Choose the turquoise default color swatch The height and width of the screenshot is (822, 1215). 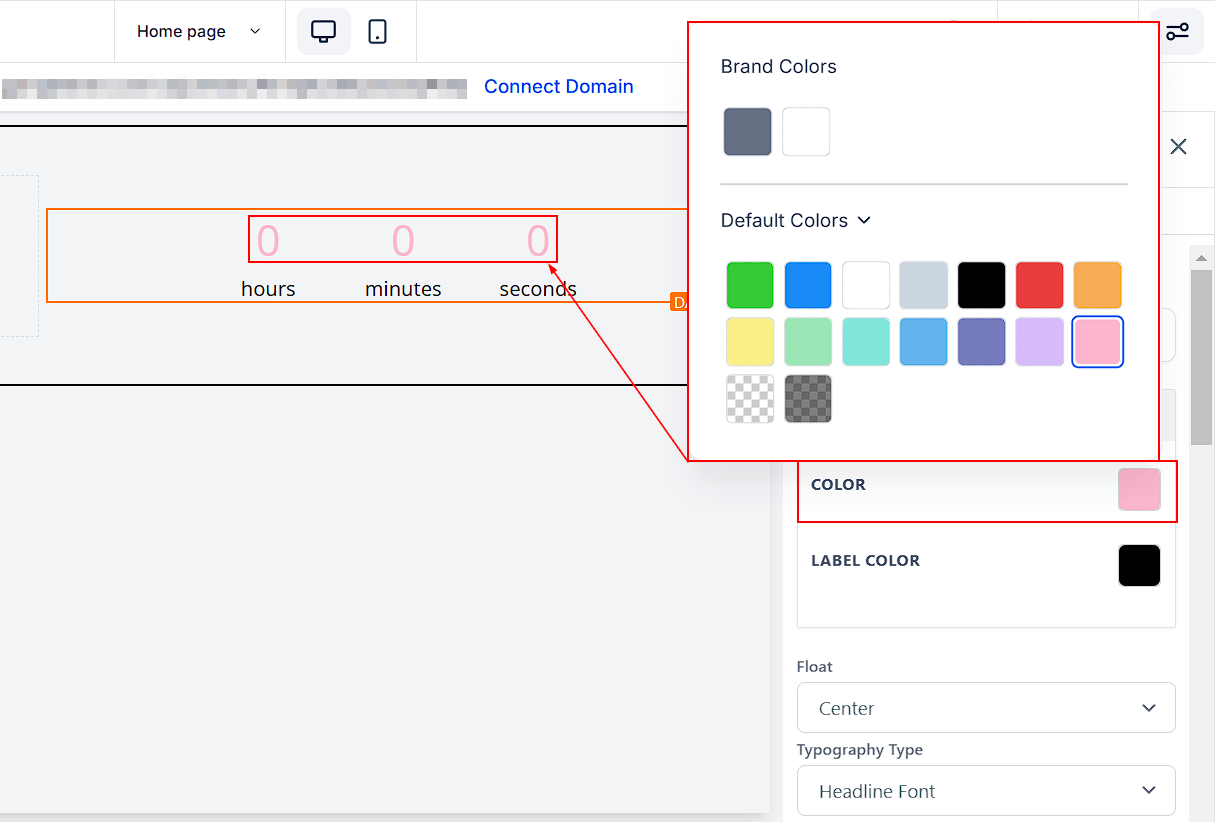pyautogui.click(x=866, y=342)
